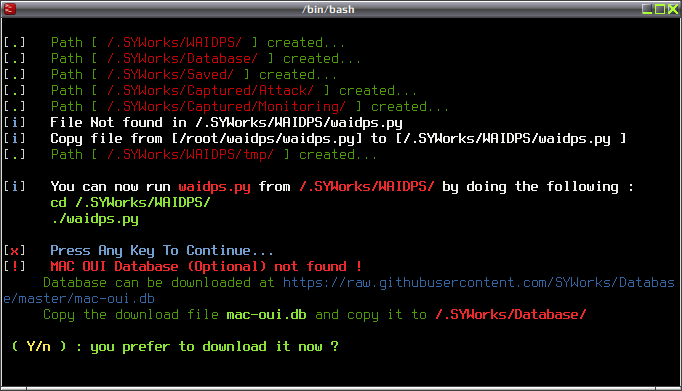682x391 pixels.
Task: Click the 'File Not found in' message line
Action: (x=226, y=123)
